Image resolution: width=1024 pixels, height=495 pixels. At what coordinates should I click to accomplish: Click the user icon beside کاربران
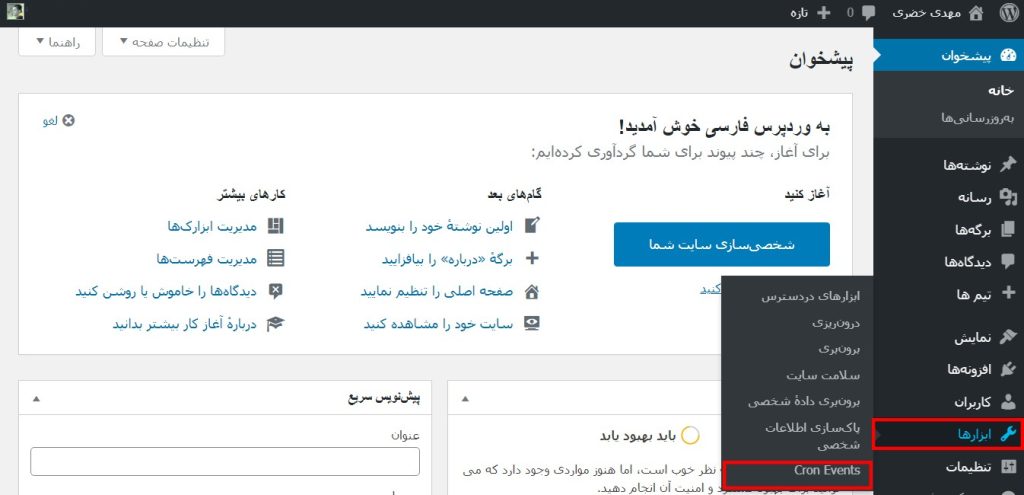pyautogui.click(x=1008, y=402)
